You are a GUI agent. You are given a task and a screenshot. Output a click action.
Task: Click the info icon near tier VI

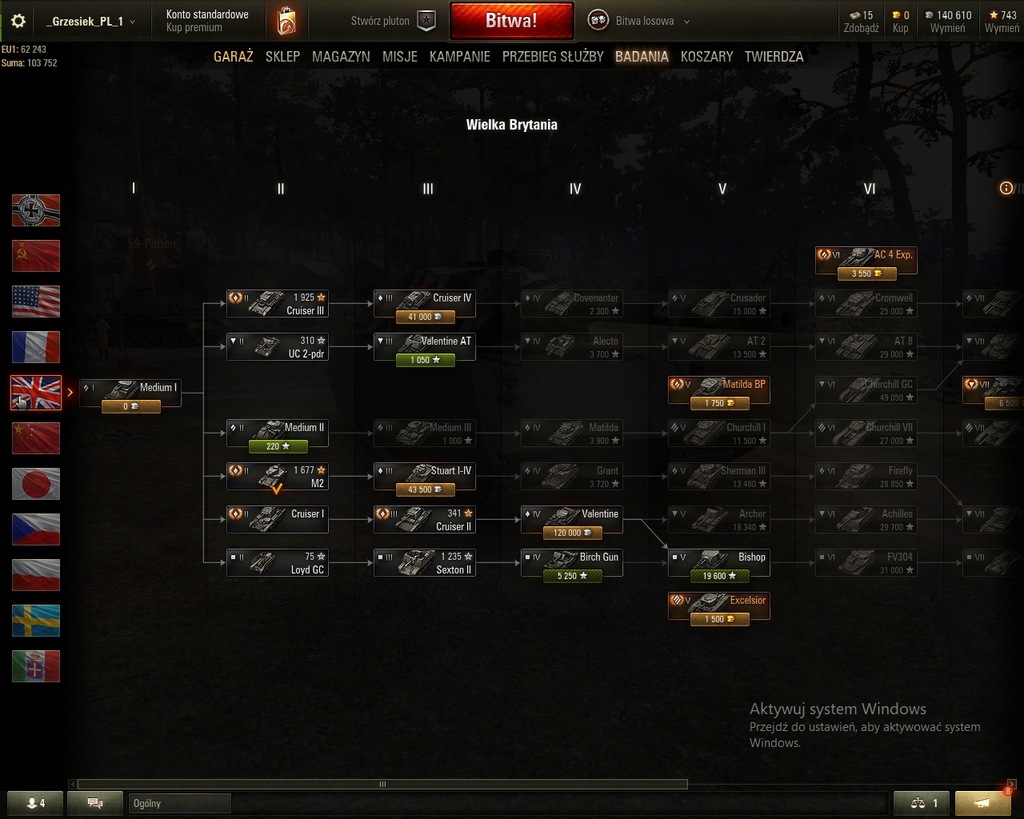(x=1006, y=188)
